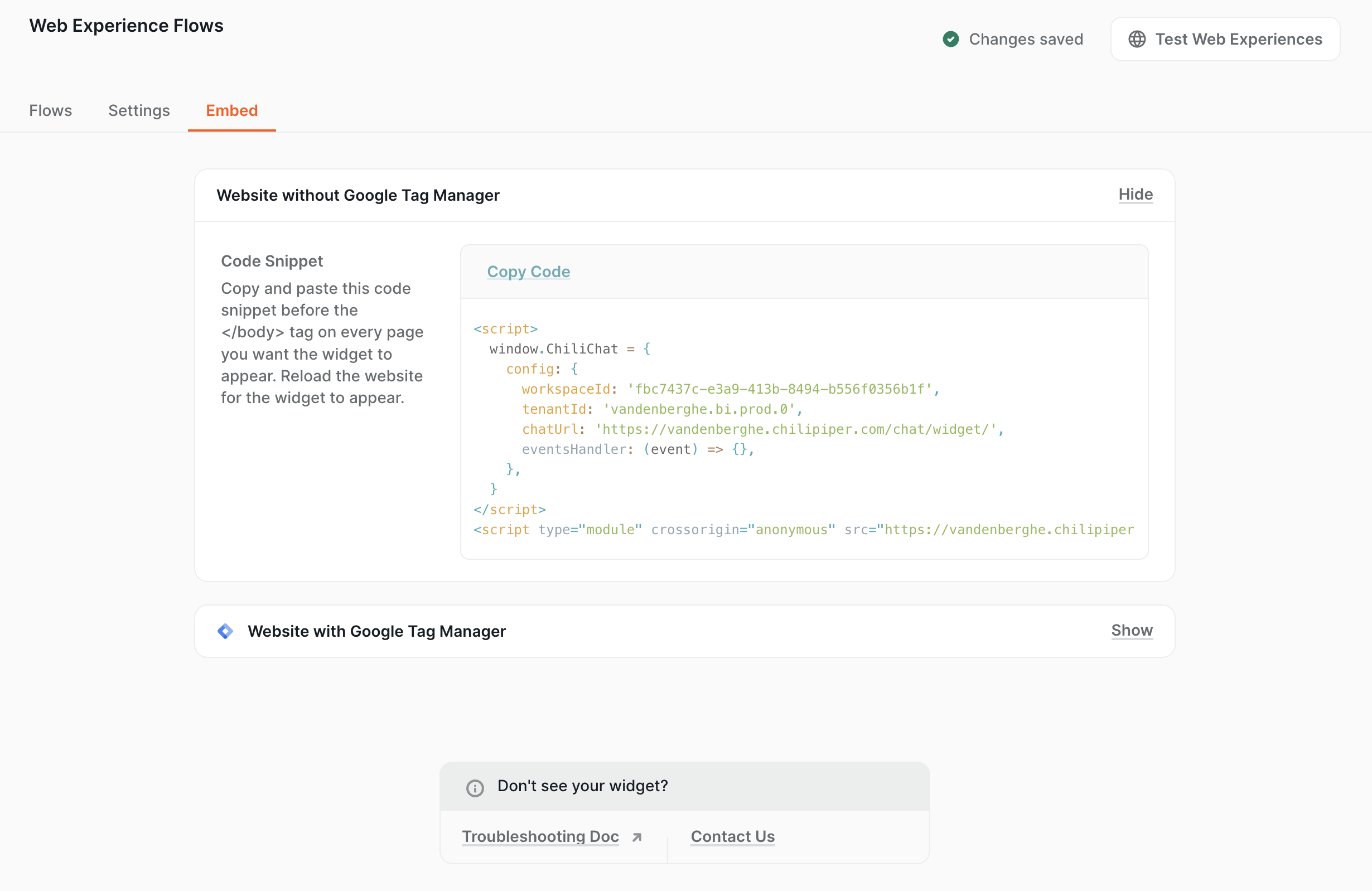
Task: Click the green Changes saved checkmark icon
Action: pyautogui.click(x=950, y=39)
